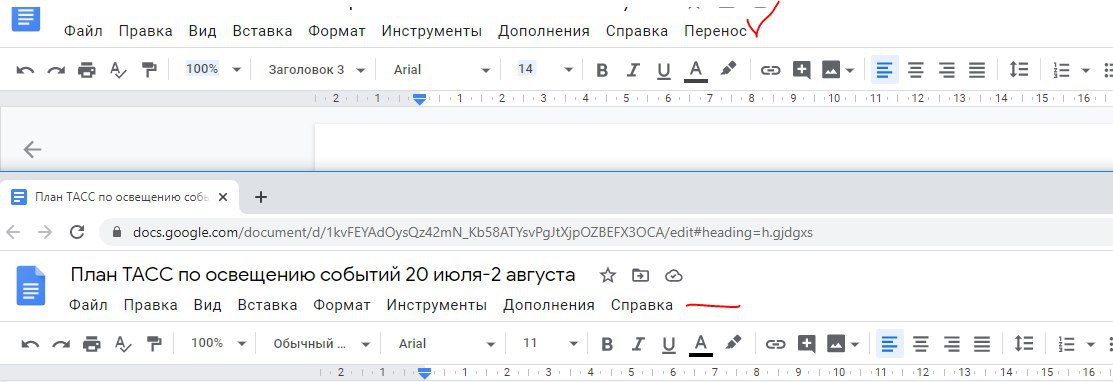Screen dimensions: 1113x382
Task: Open Файл menu in the Перенос window
Action: pos(83,31)
